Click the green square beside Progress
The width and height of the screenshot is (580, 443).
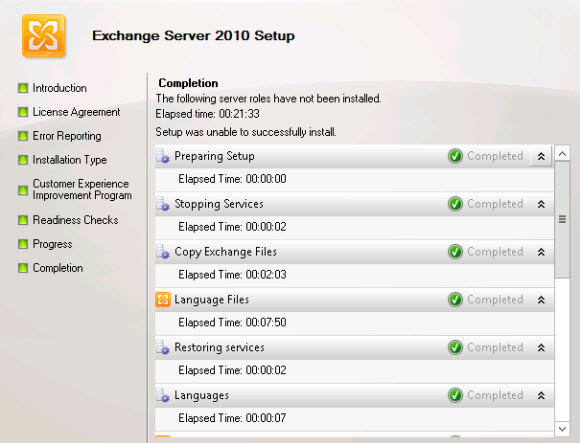coord(23,244)
